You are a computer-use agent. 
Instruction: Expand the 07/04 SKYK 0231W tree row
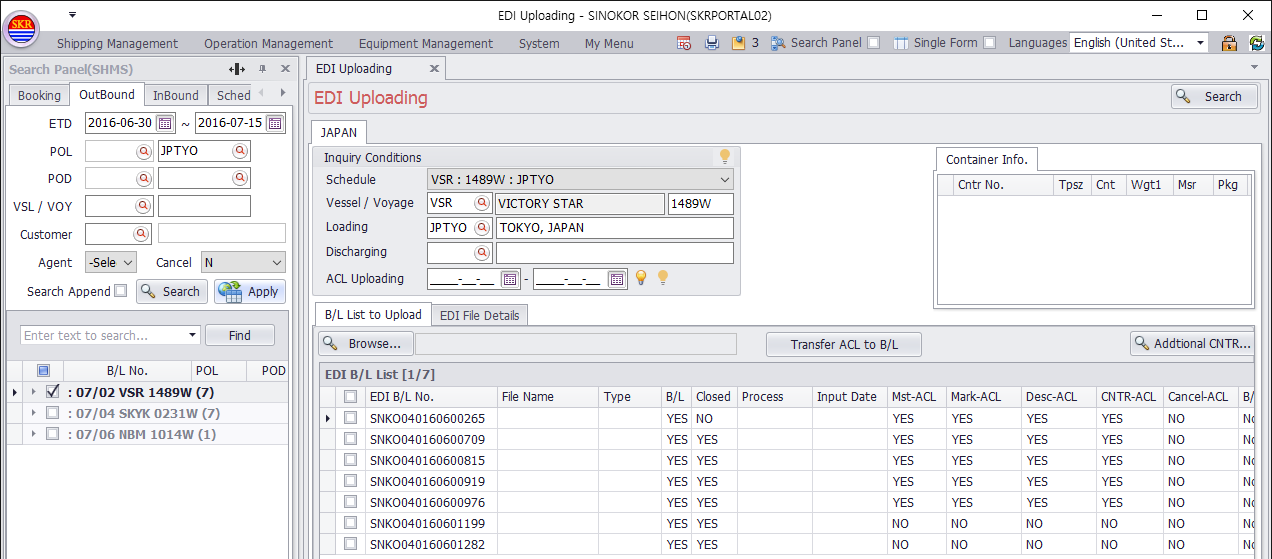click(x=33, y=413)
